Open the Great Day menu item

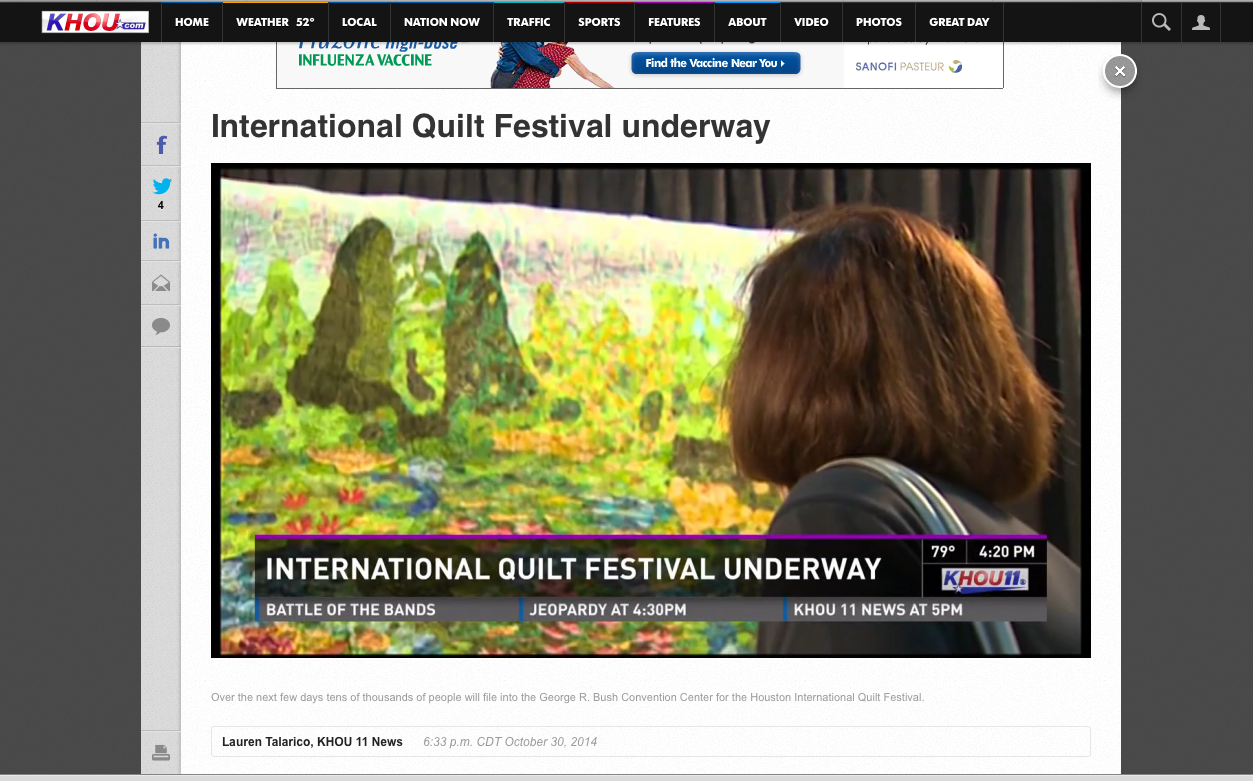click(x=959, y=22)
